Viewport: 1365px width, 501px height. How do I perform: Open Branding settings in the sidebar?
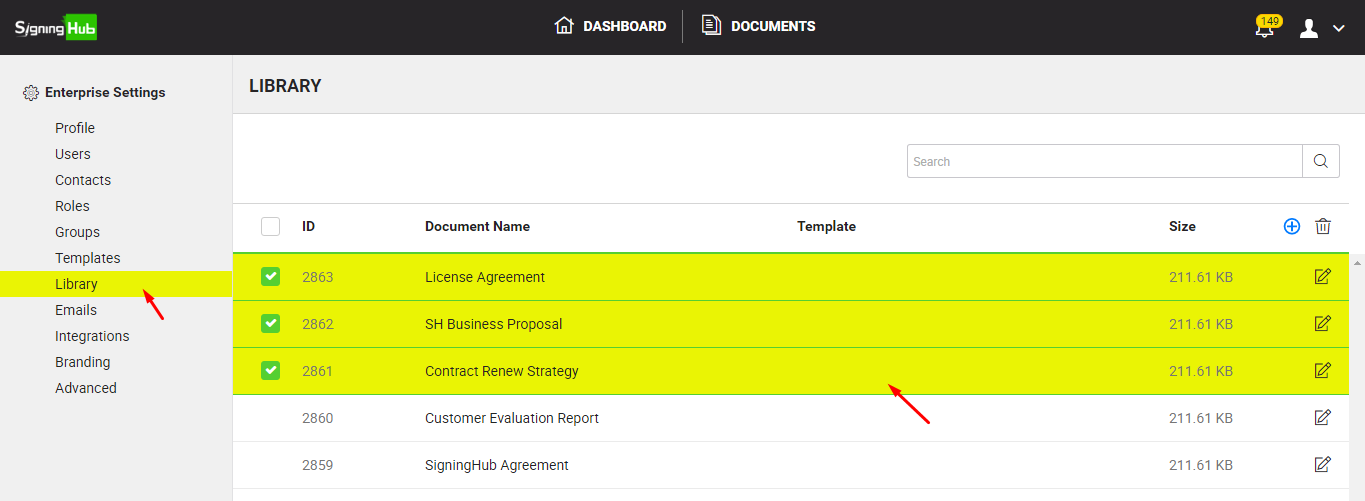pos(83,362)
